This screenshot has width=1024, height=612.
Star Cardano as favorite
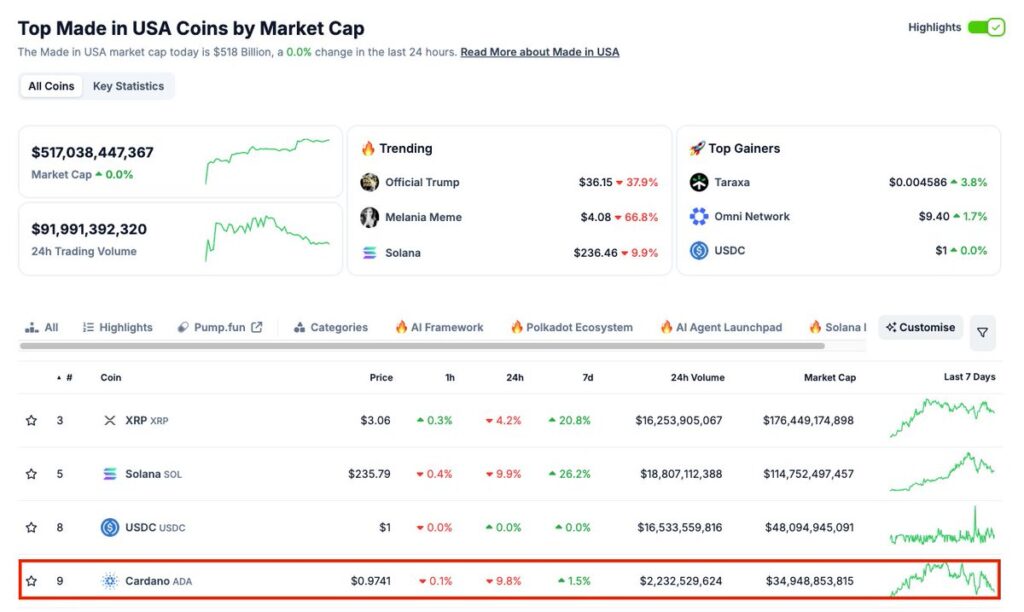[x=31, y=580]
